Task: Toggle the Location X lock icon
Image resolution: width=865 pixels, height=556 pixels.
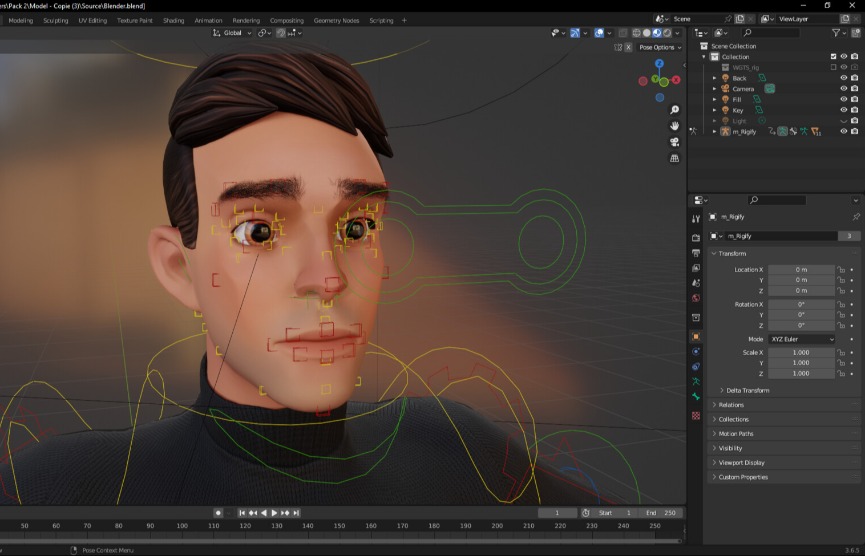Action: [842, 270]
